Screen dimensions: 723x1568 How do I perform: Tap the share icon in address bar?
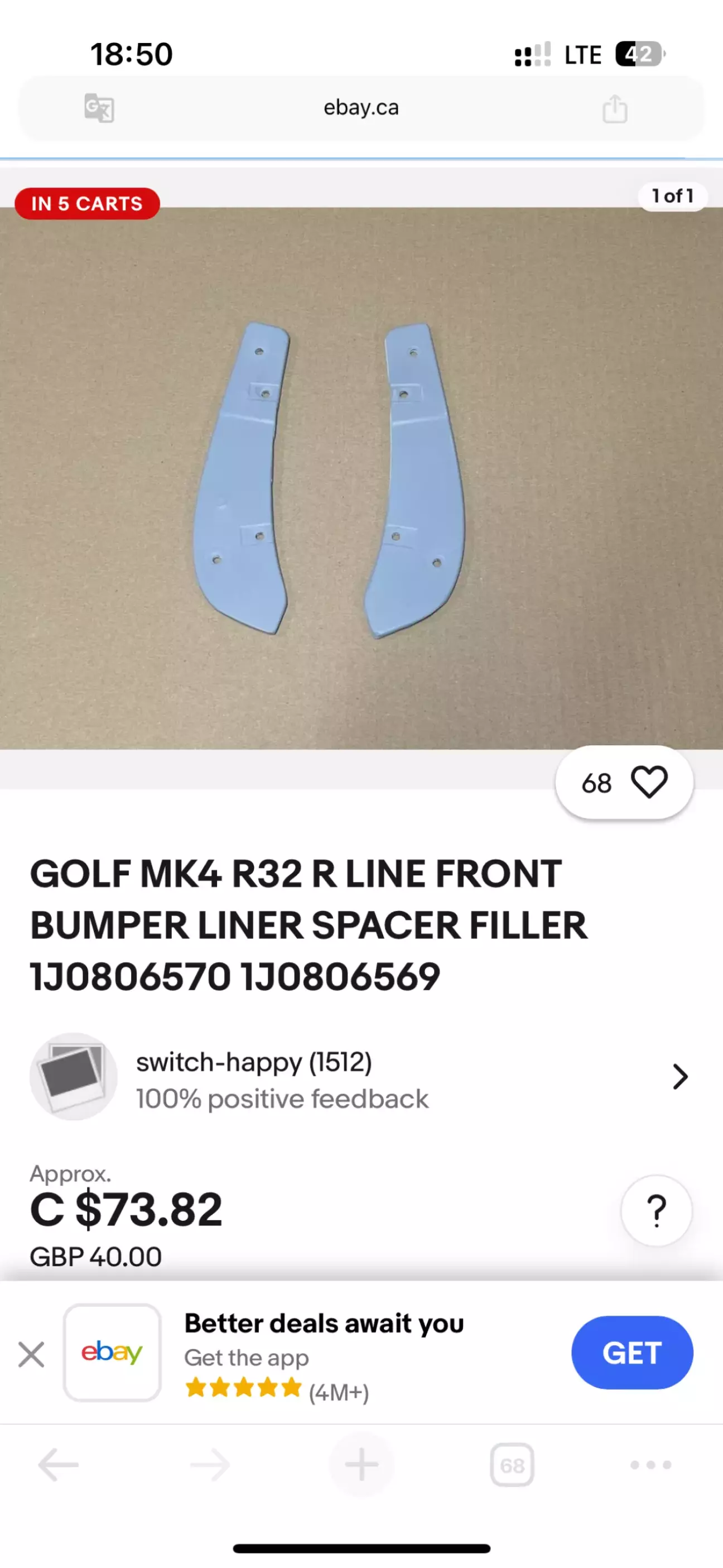tap(615, 108)
